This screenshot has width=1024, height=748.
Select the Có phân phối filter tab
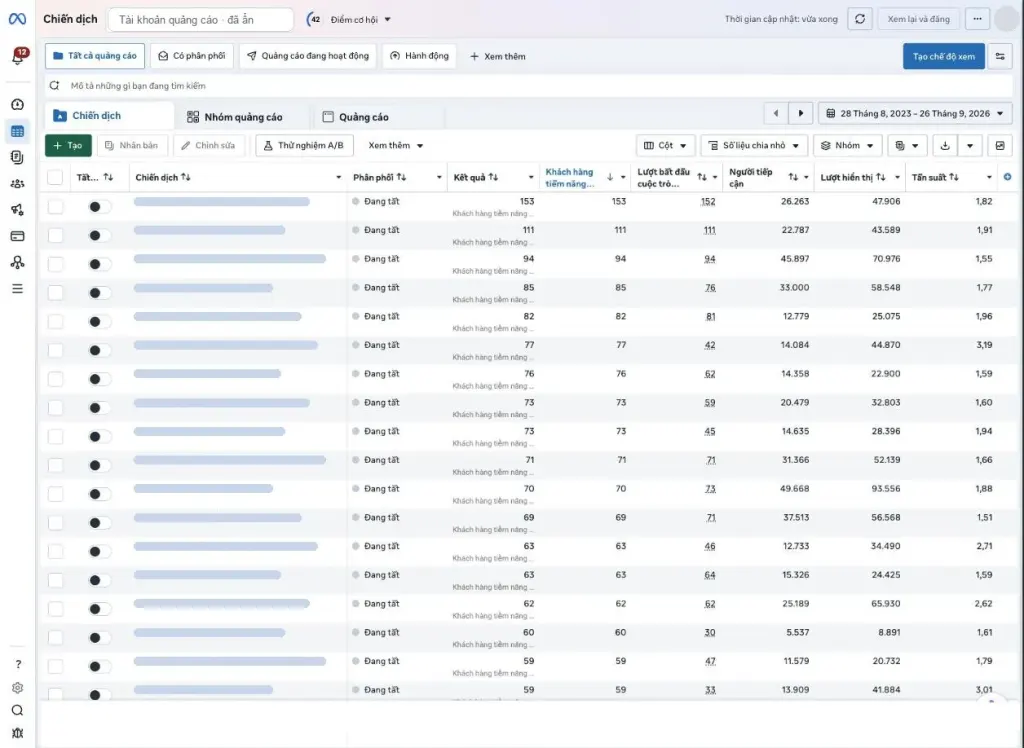coord(192,56)
